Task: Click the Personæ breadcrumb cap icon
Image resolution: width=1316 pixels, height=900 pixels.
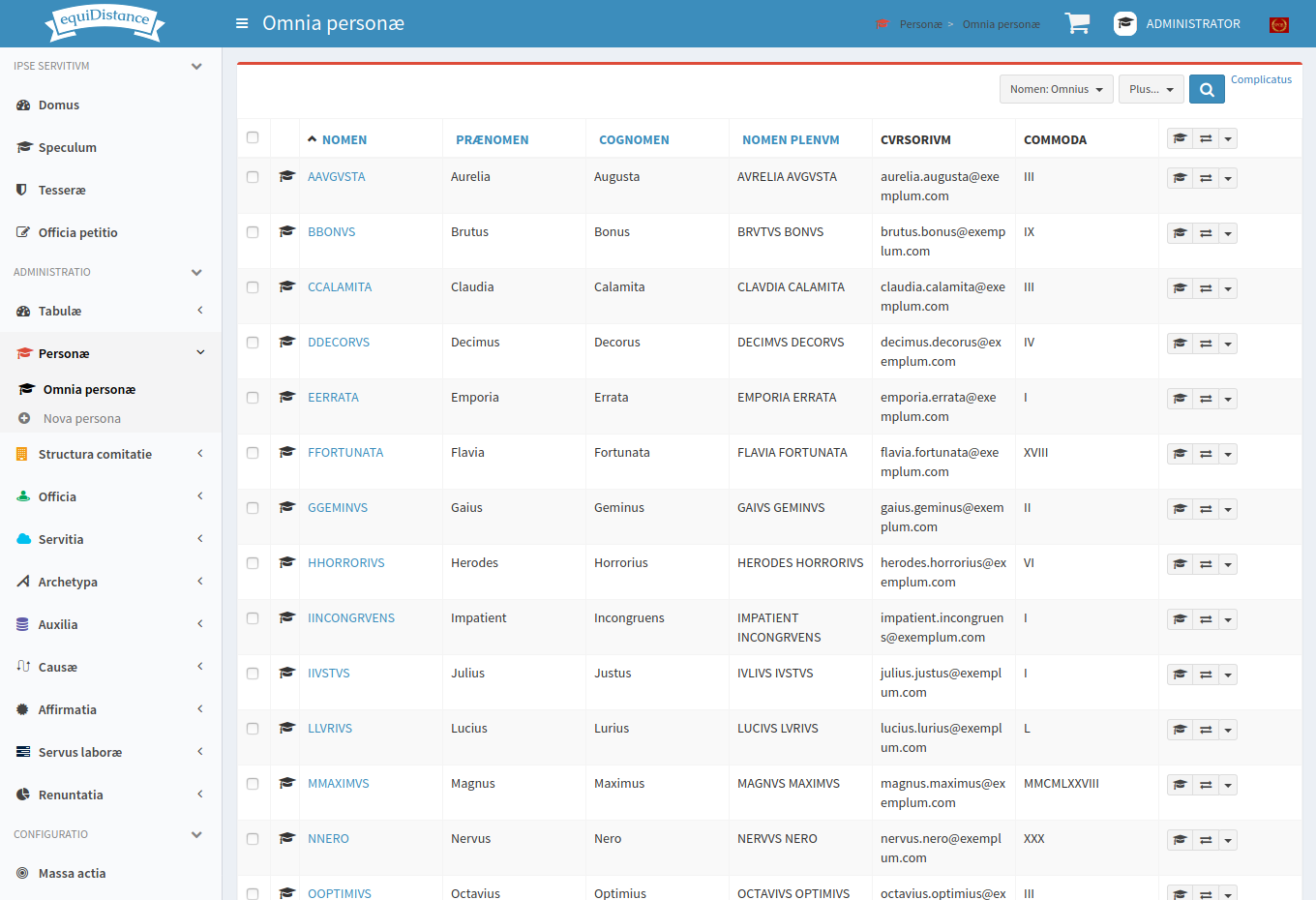Action: 882,24
